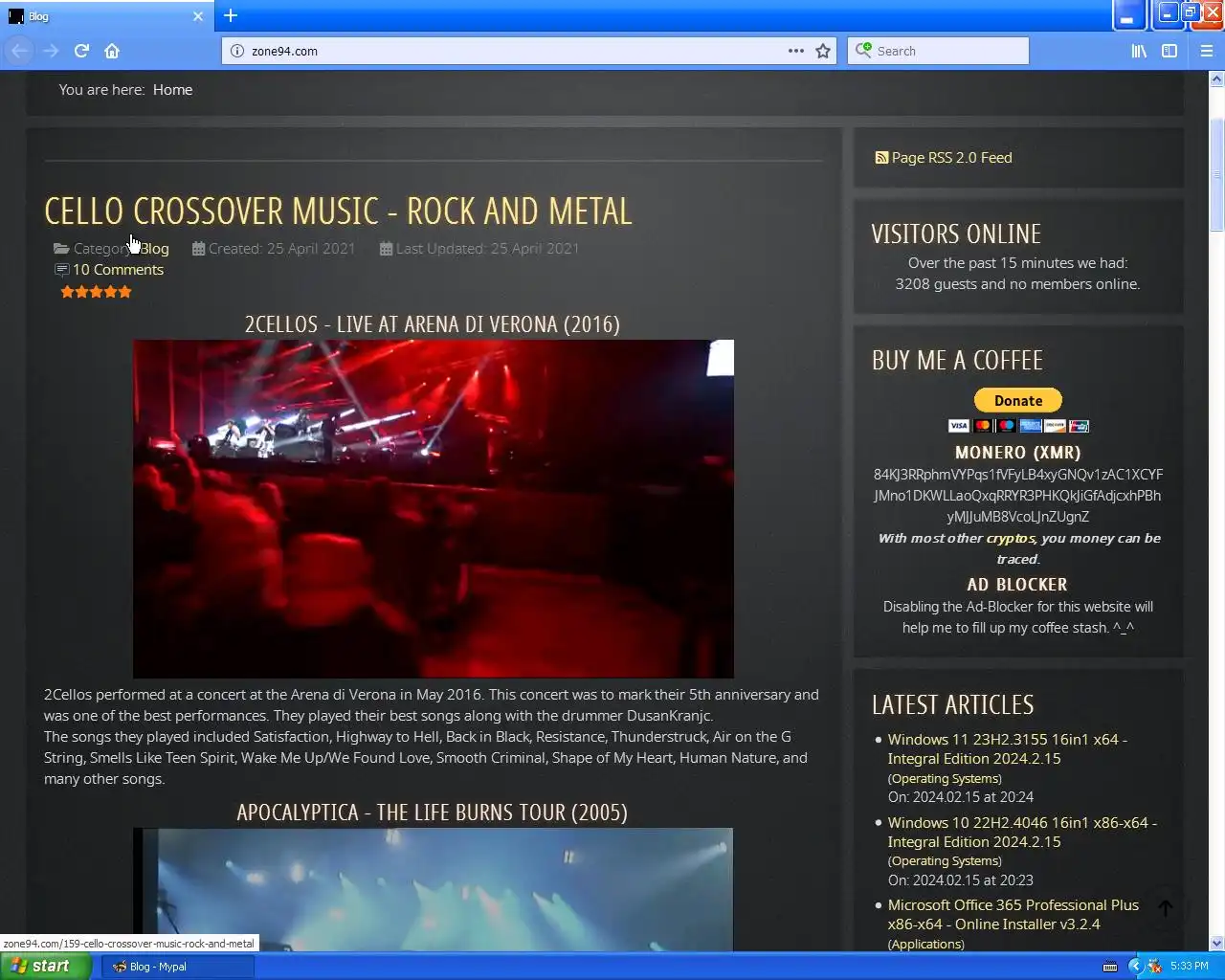Click the 2Cellos - Live at Arena heading
This screenshot has height=980, width=1225.
(433, 324)
